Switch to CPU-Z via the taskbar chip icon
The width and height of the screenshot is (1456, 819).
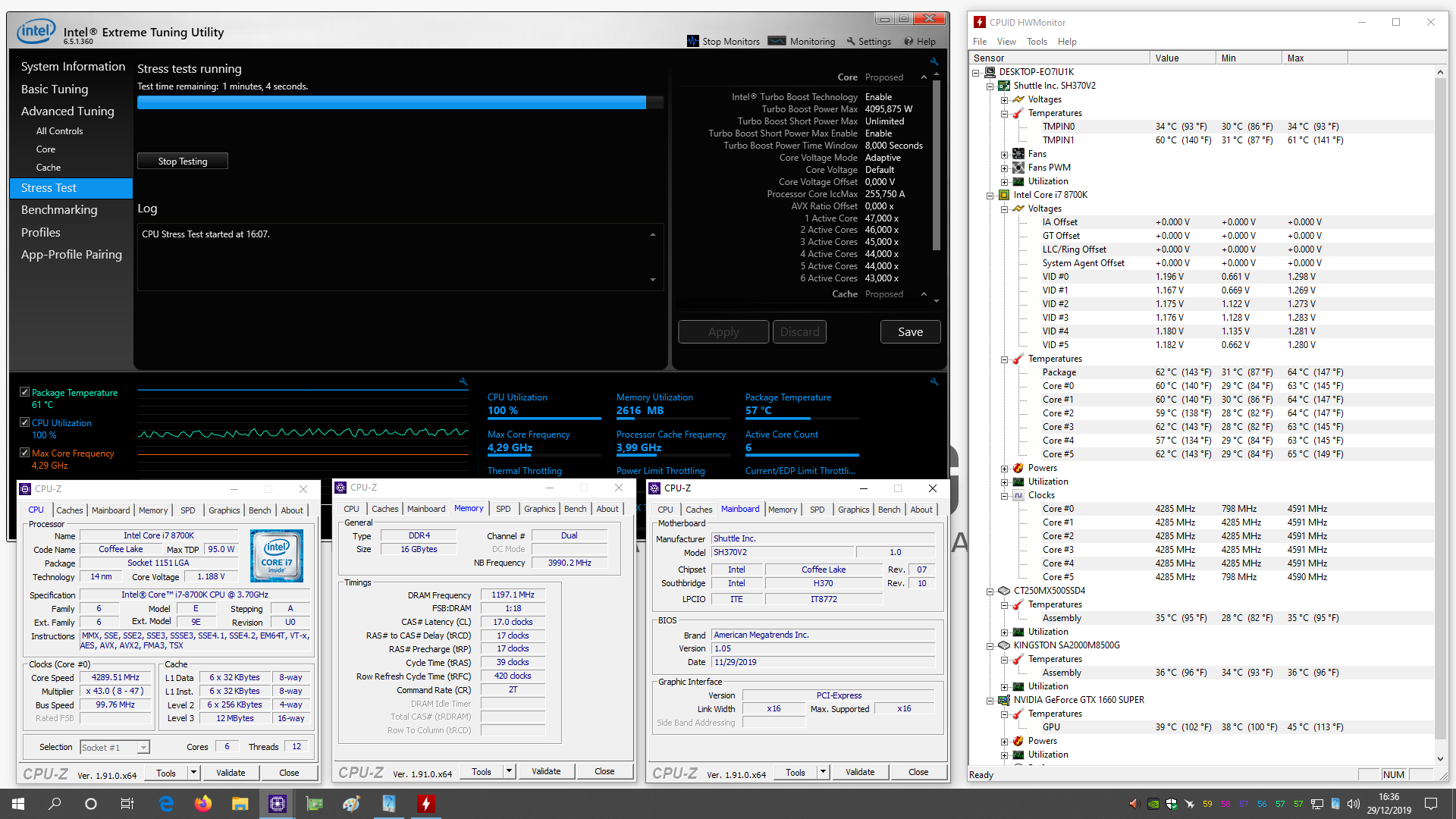click(x=278, y=804)
